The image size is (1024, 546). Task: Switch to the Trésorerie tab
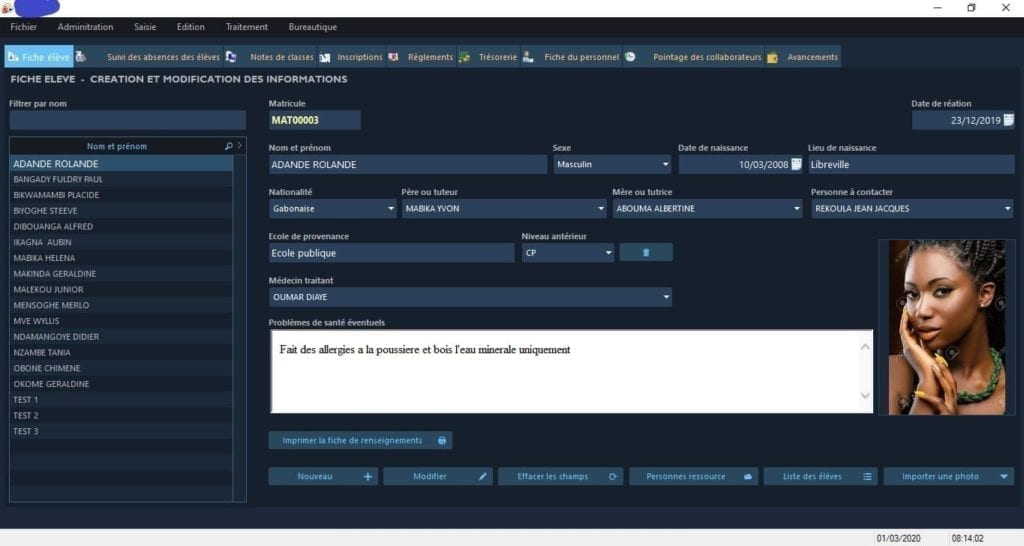click(497, 57)
